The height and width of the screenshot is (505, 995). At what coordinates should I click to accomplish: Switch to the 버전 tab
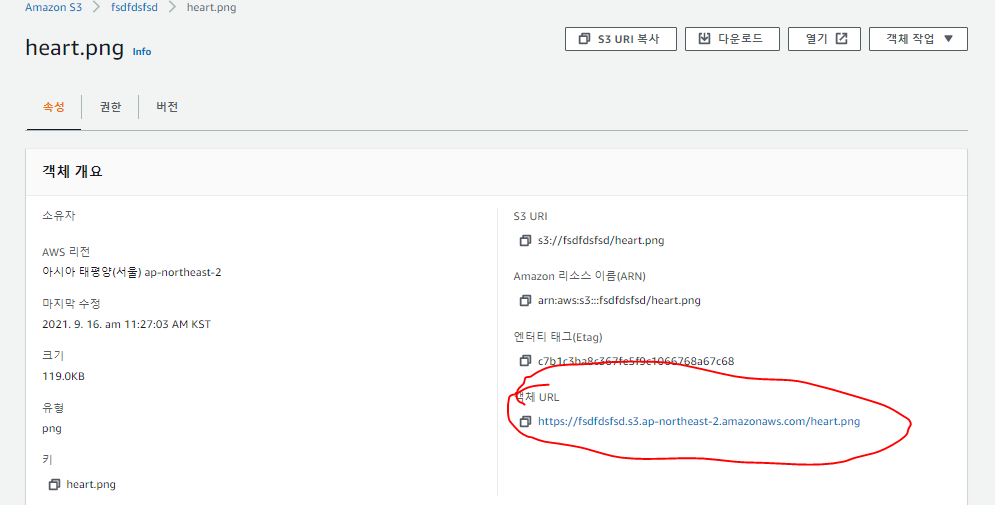tap(167, 107)
